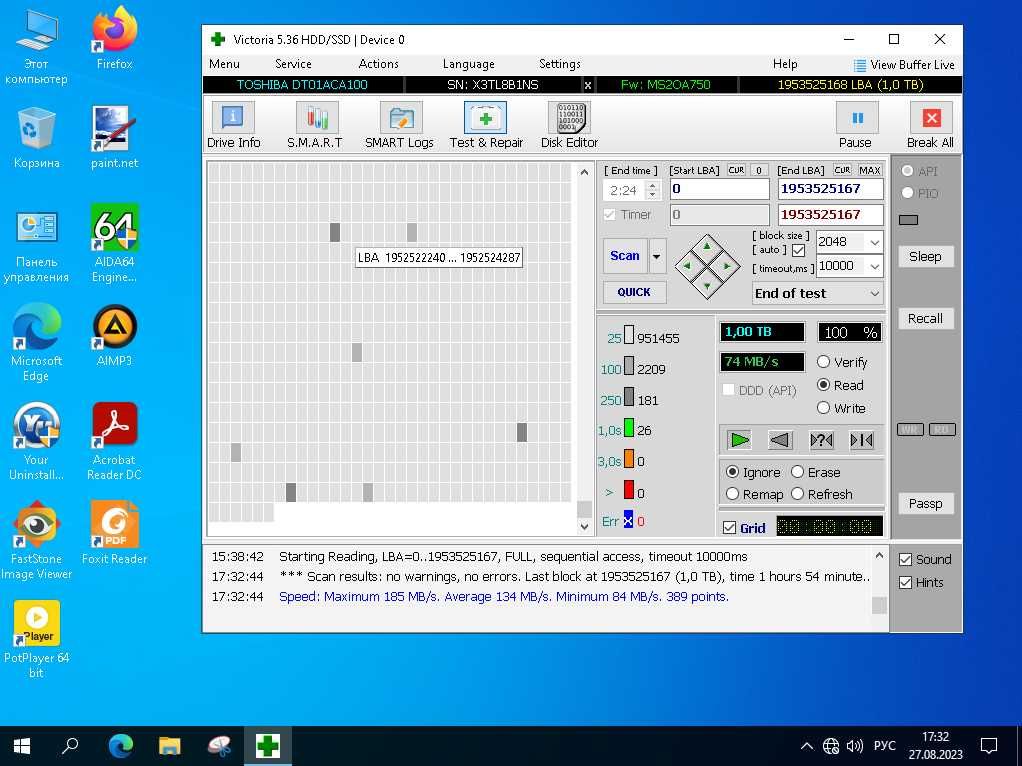Image resolution: width=1022 pixels, height=766 pixels.
Task: Click the up arrow of navigation diamond
Action: (x=707, y=246)
